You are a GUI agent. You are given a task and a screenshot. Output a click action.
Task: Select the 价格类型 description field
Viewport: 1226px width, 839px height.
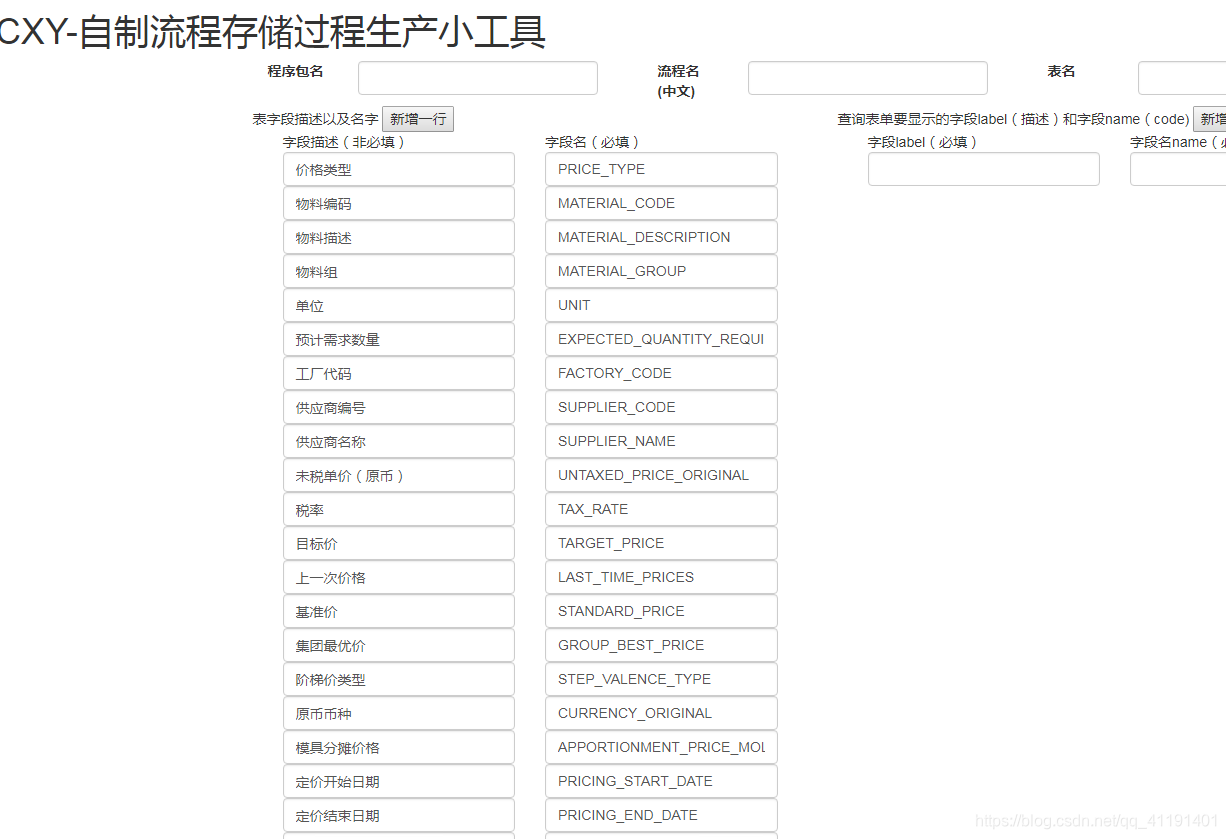tap(399, 169)
